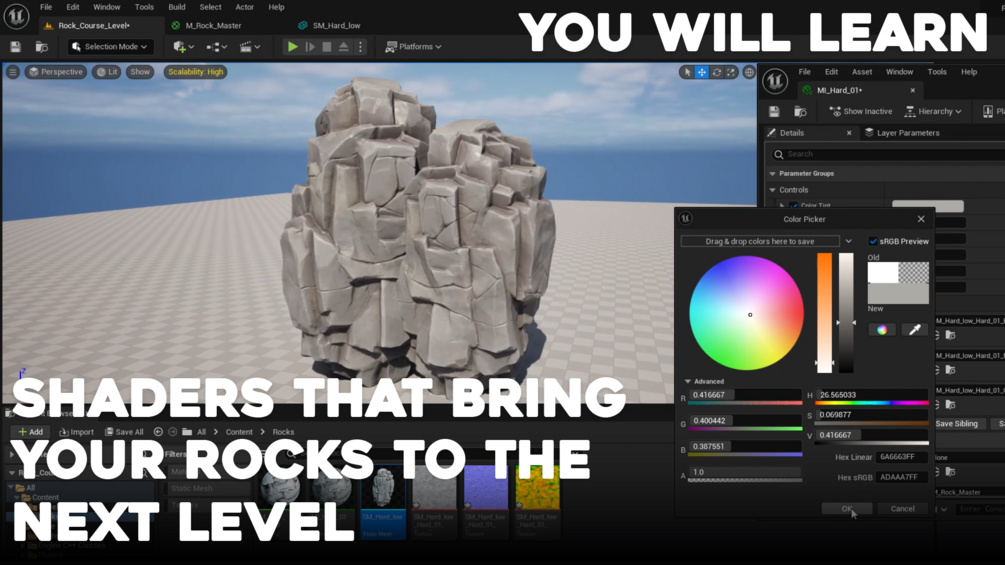
Task: Activate the rotate gizmo tool
Action: click(717, 72)
